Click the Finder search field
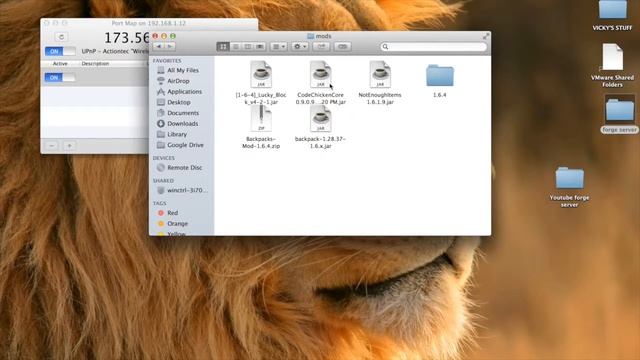 pyautogui.click(x=433, y=47)
